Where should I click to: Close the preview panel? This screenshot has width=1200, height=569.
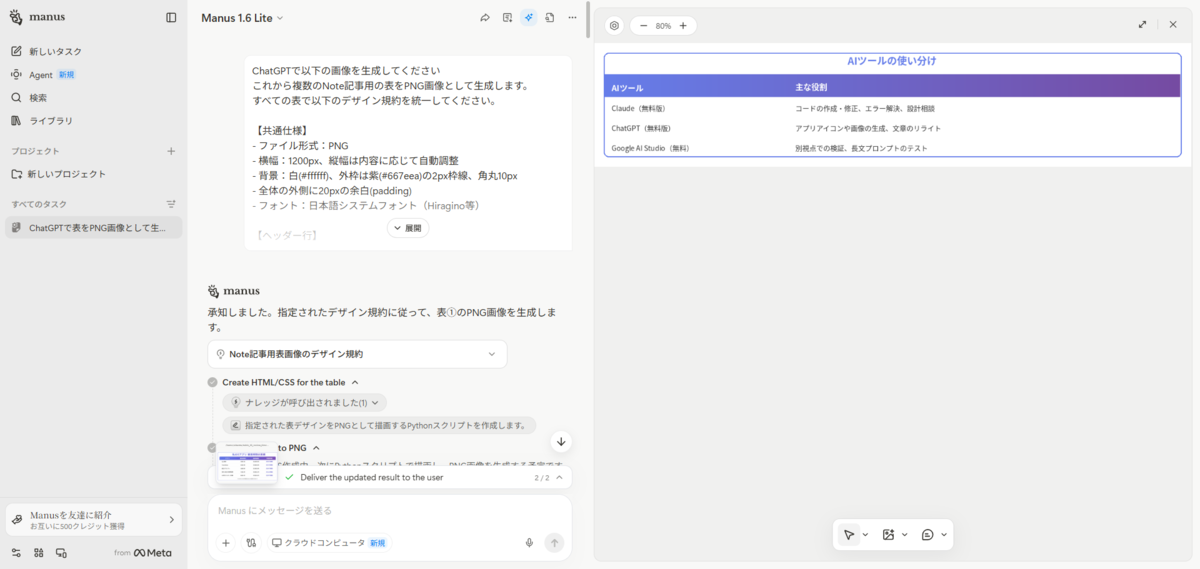pos(1173,24)
